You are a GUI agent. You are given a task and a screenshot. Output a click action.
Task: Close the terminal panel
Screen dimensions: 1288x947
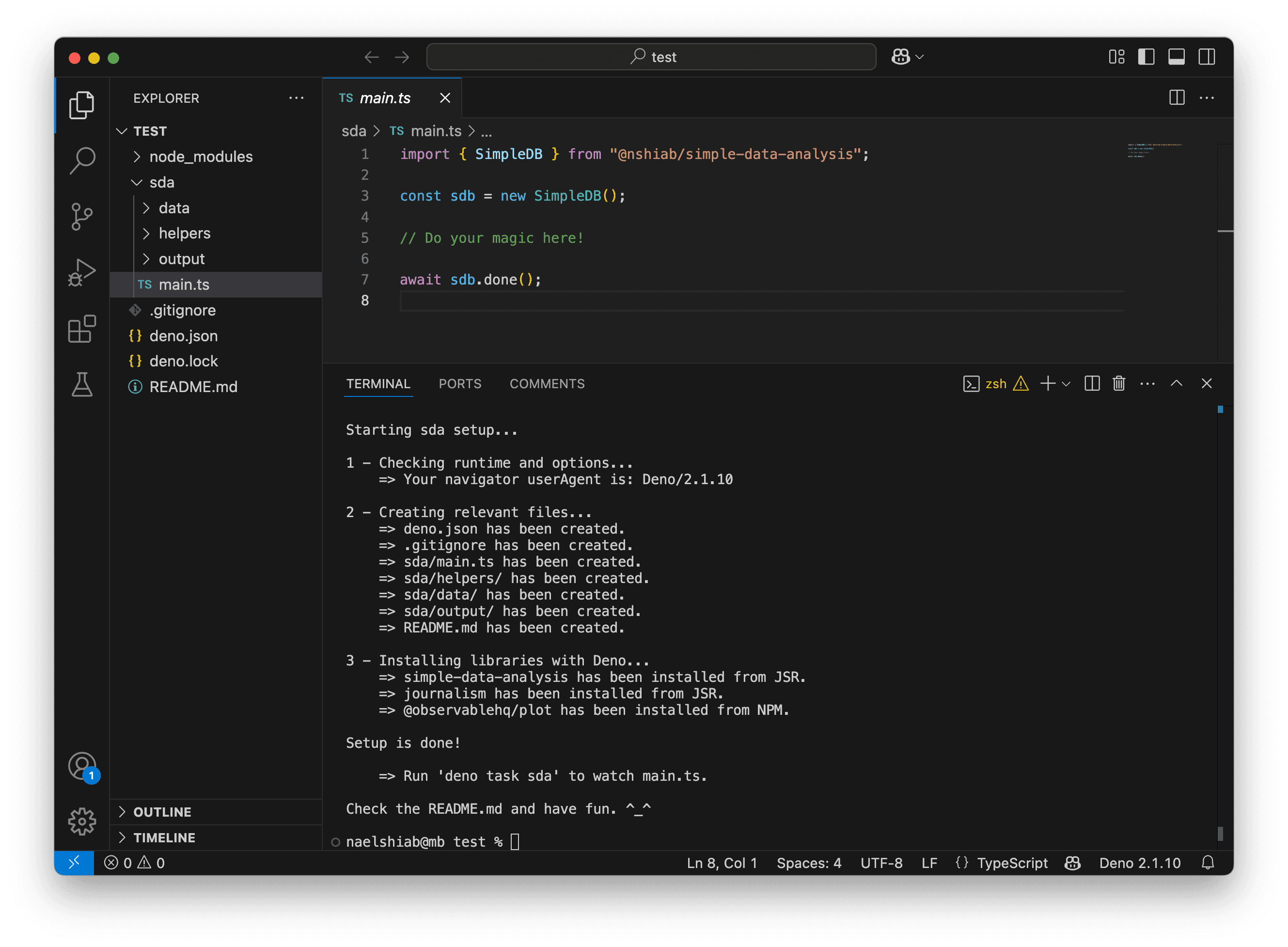pyautogui.click(x=1207, y=383)
